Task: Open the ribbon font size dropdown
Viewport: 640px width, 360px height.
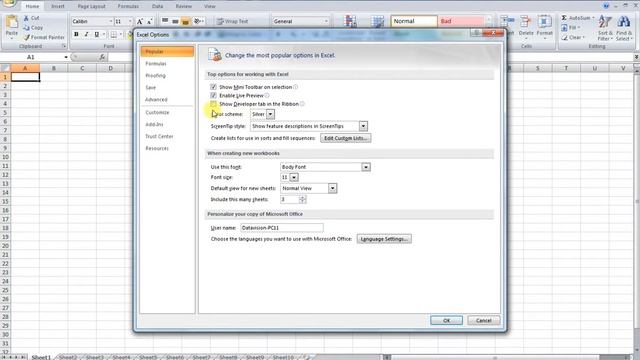Action: (130, 21)
